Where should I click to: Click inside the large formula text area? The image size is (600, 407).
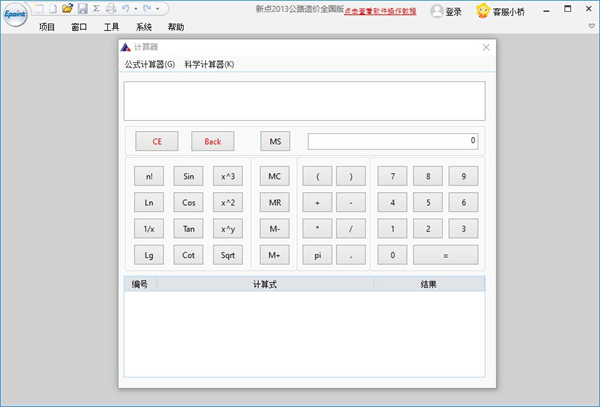[x=305, y=101]
